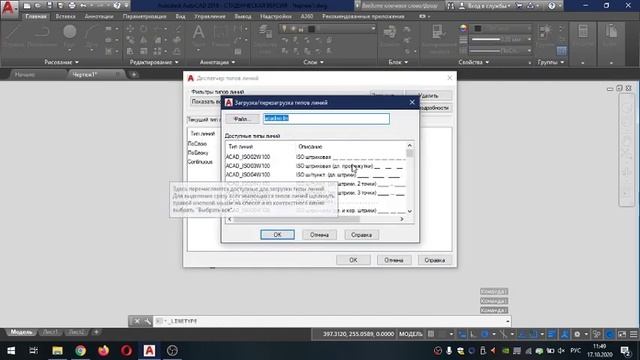Click the Insert block icon
The width and height of the screenshot is (640, 360).
coord(389,32)
